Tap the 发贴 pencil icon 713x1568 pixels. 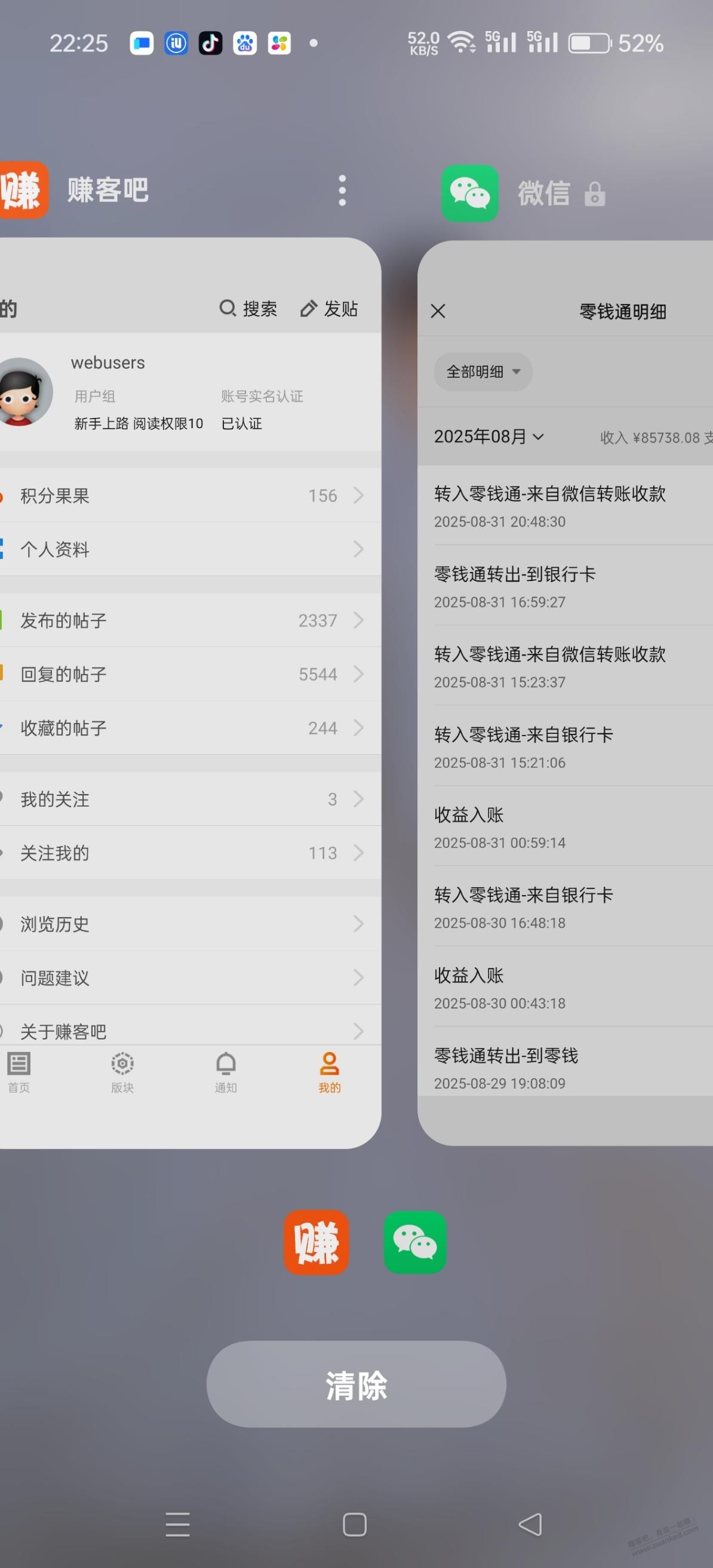point(309,309)
